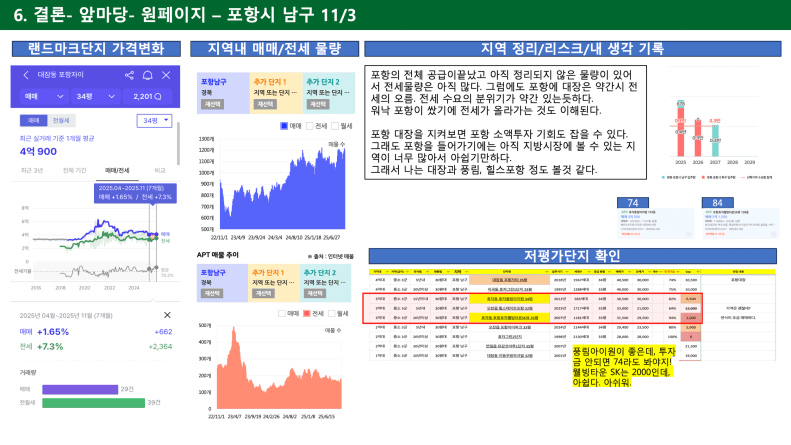Click the green 전월세 volume bar
The height and width of the screenshot is (445, 791).
coord(93,403)
